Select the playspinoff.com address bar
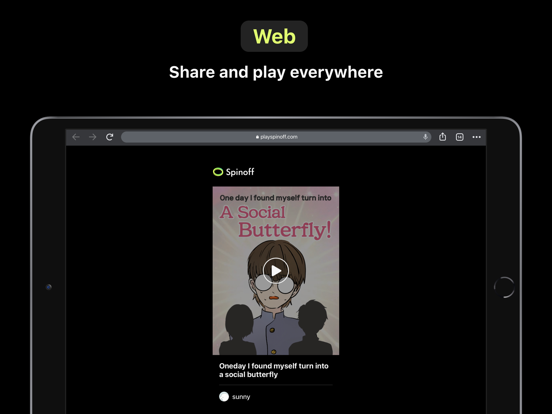 tap(276, 137)
